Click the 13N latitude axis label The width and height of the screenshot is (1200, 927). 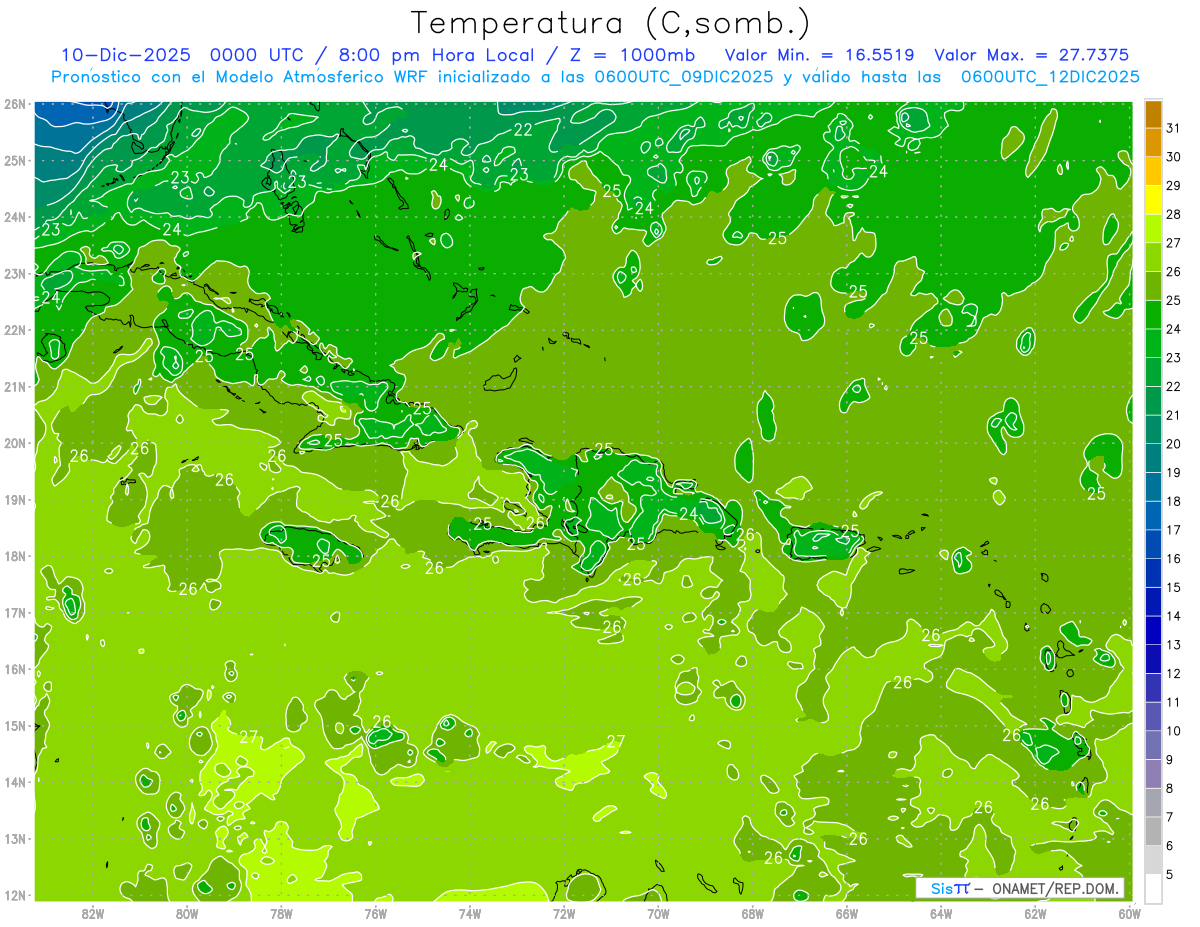pos(14,838)
